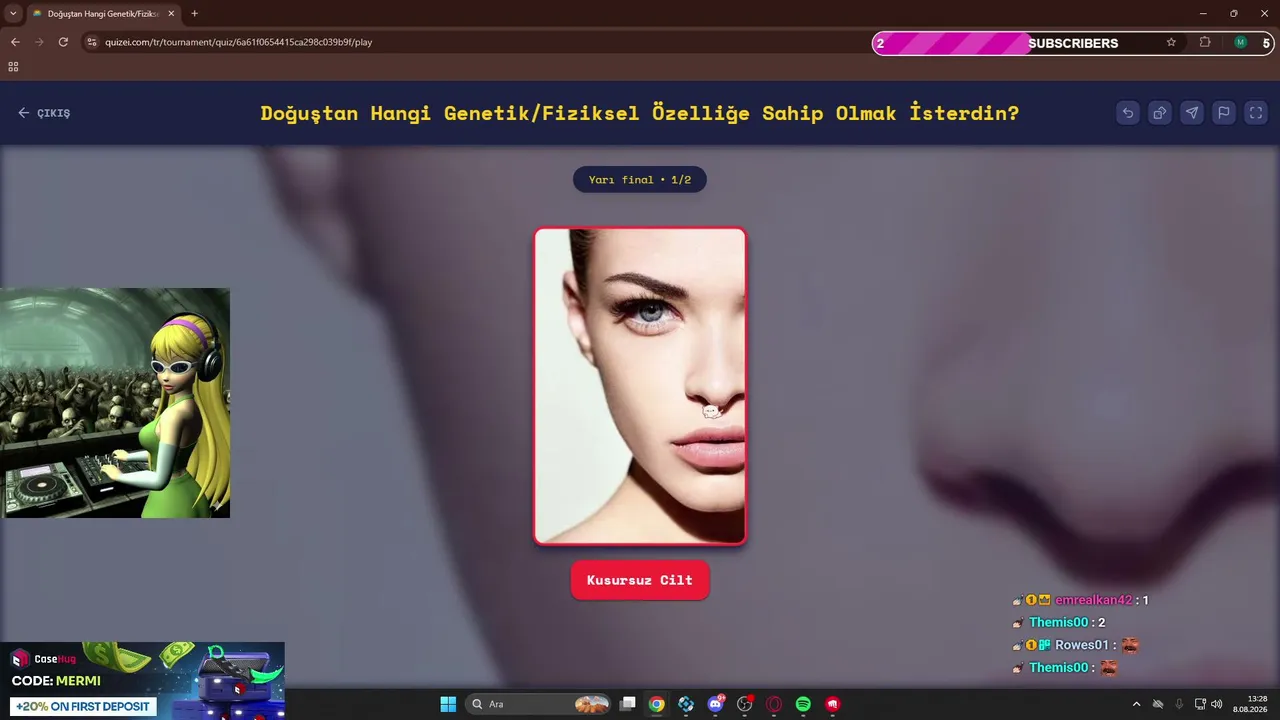
Task: Open Discord from the taskbar
Action: pos(715,704)
